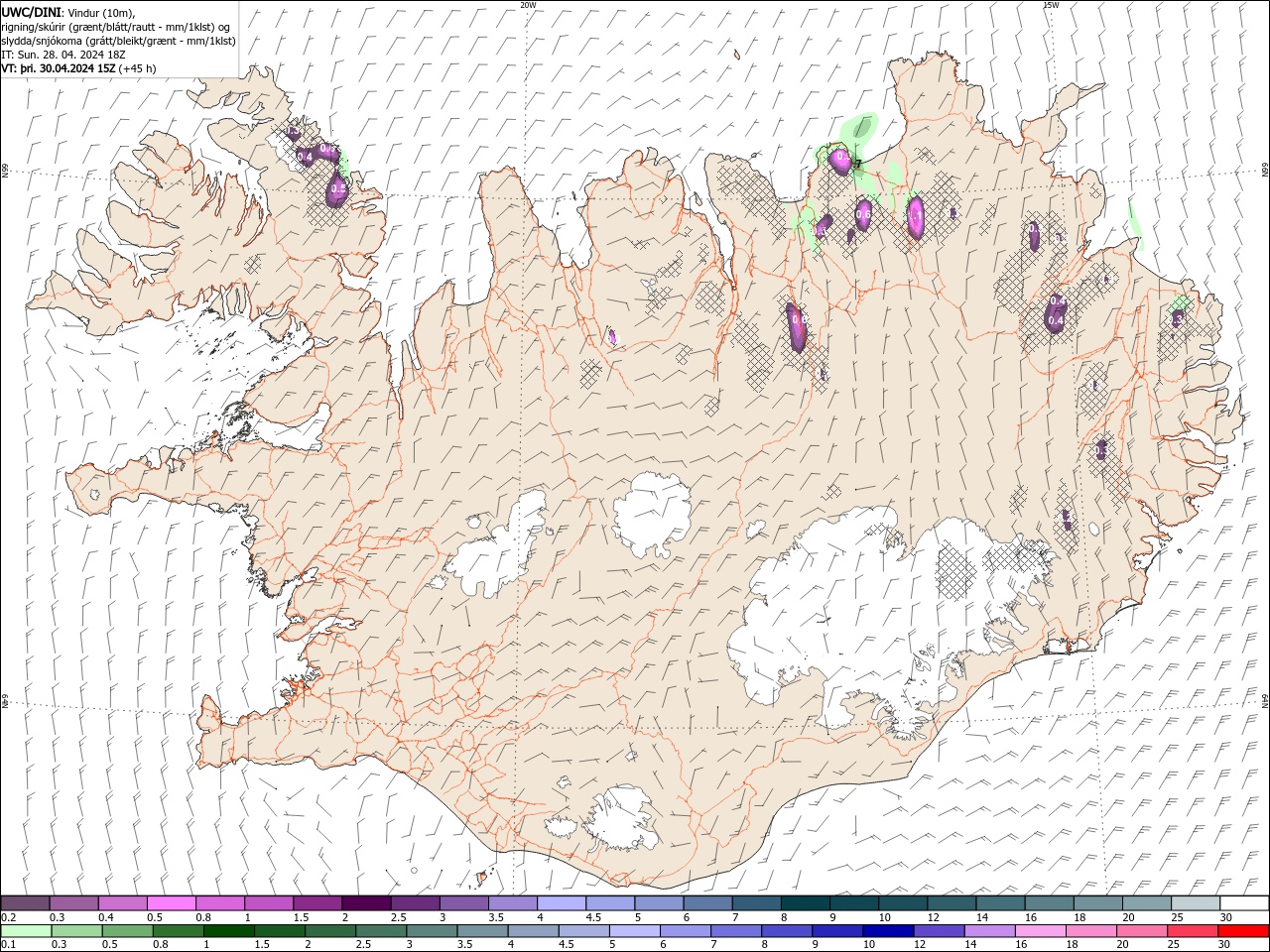Pick the medium green 0.5 swatch in the lower legend
The width and height of the screenshot is (1270, 952).
(127, 931)
